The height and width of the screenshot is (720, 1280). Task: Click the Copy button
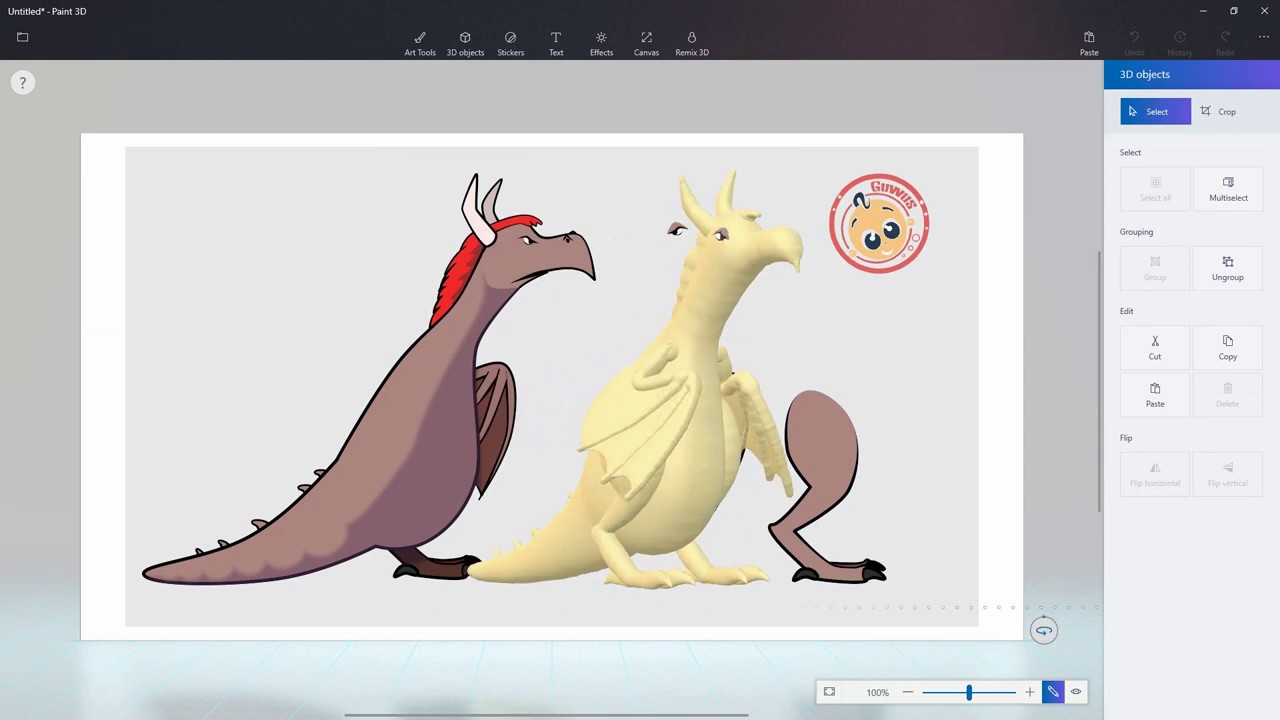[1228, 347]
